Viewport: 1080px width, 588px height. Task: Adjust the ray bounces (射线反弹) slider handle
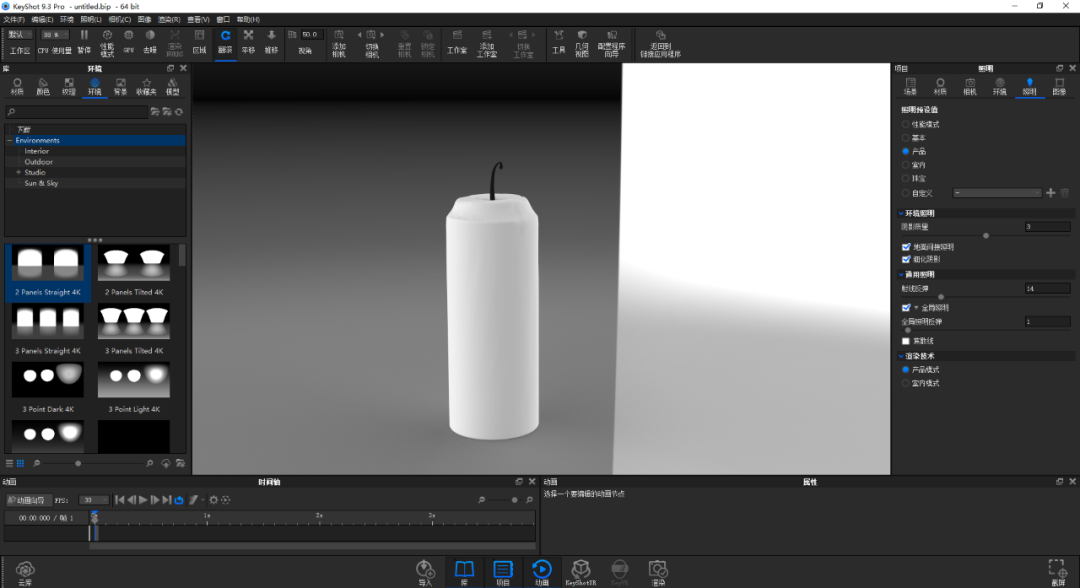[x=941, y=297]
